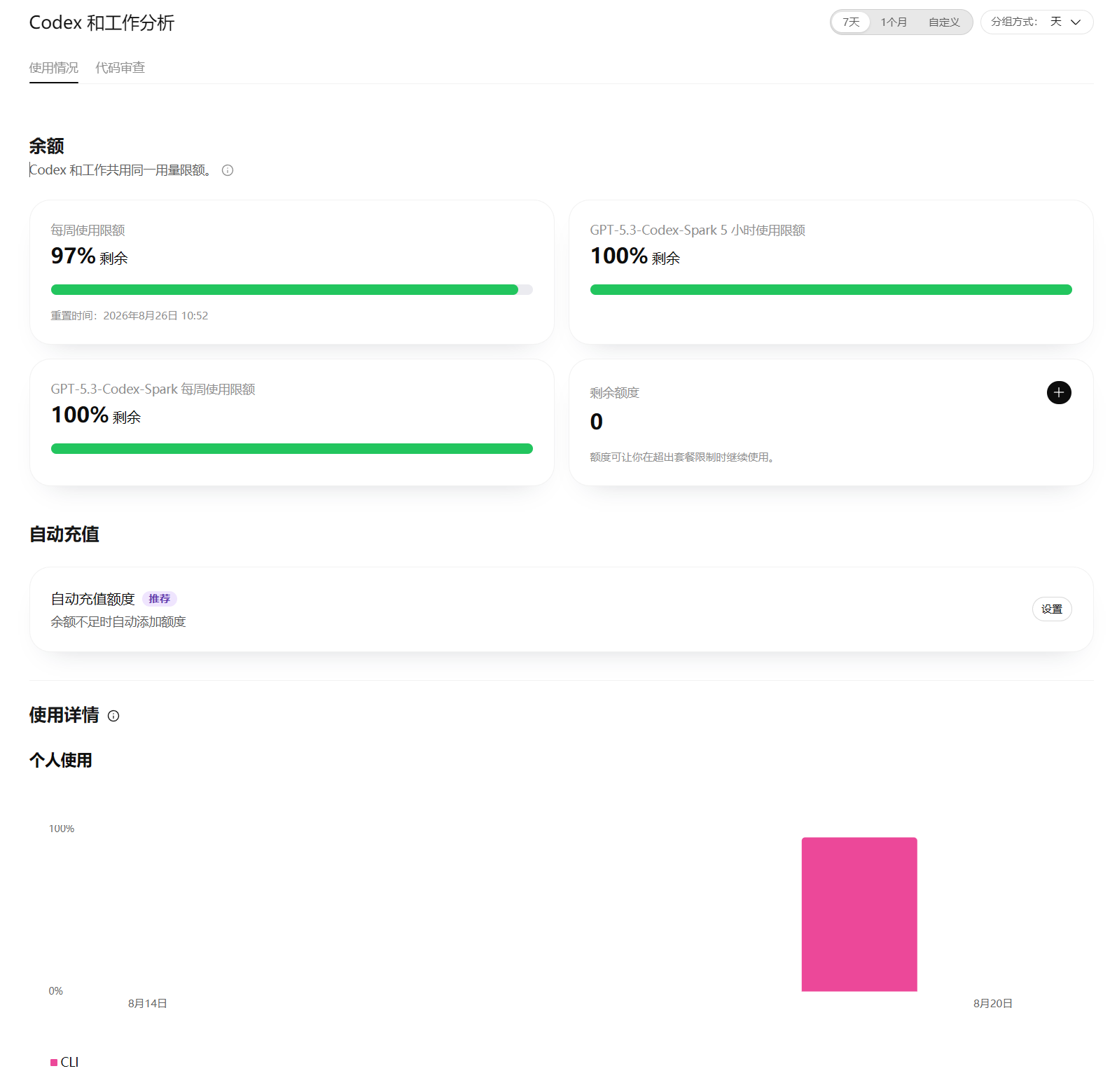Click the pink CLI legend marker
Screen dimensions: 1117x1092
[54, 1063]
